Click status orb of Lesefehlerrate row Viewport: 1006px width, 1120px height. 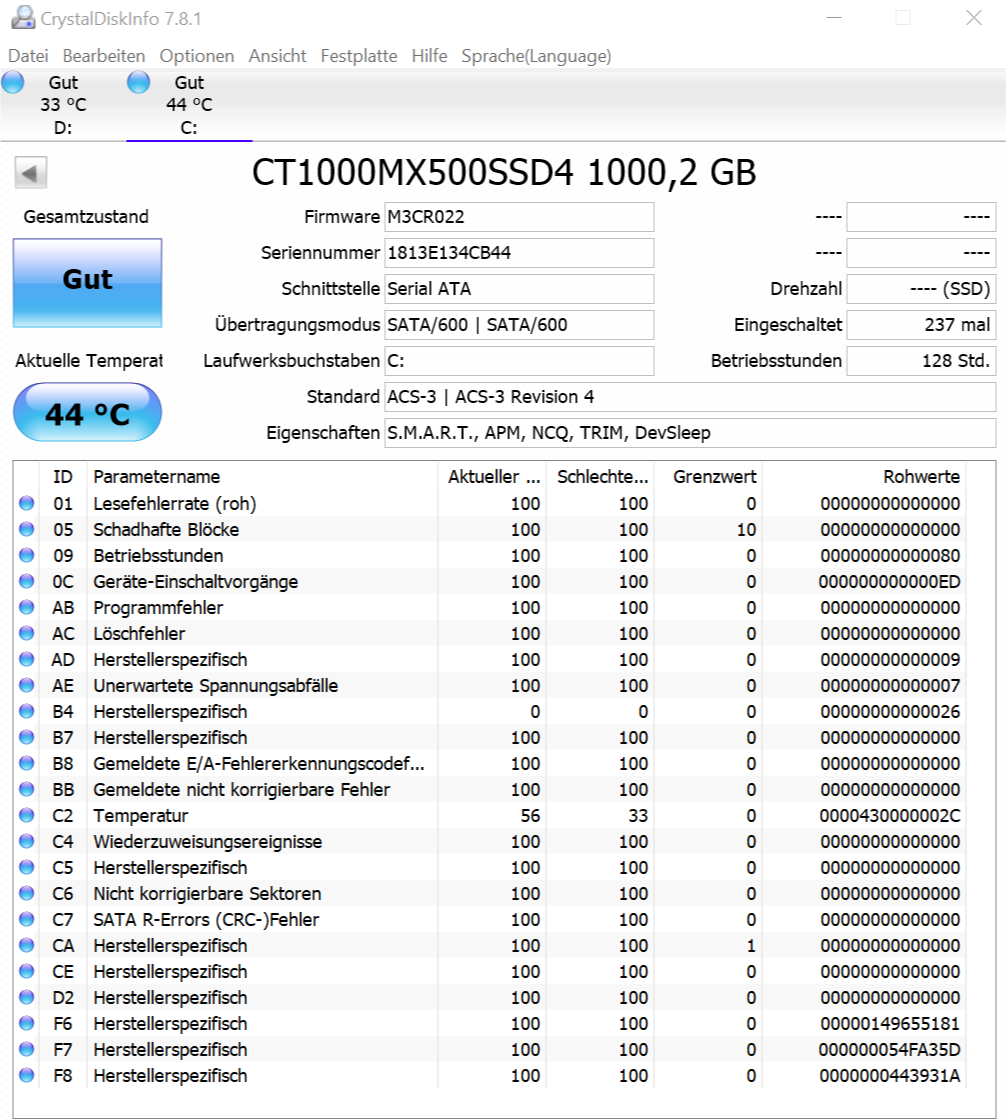coord(26,503)
